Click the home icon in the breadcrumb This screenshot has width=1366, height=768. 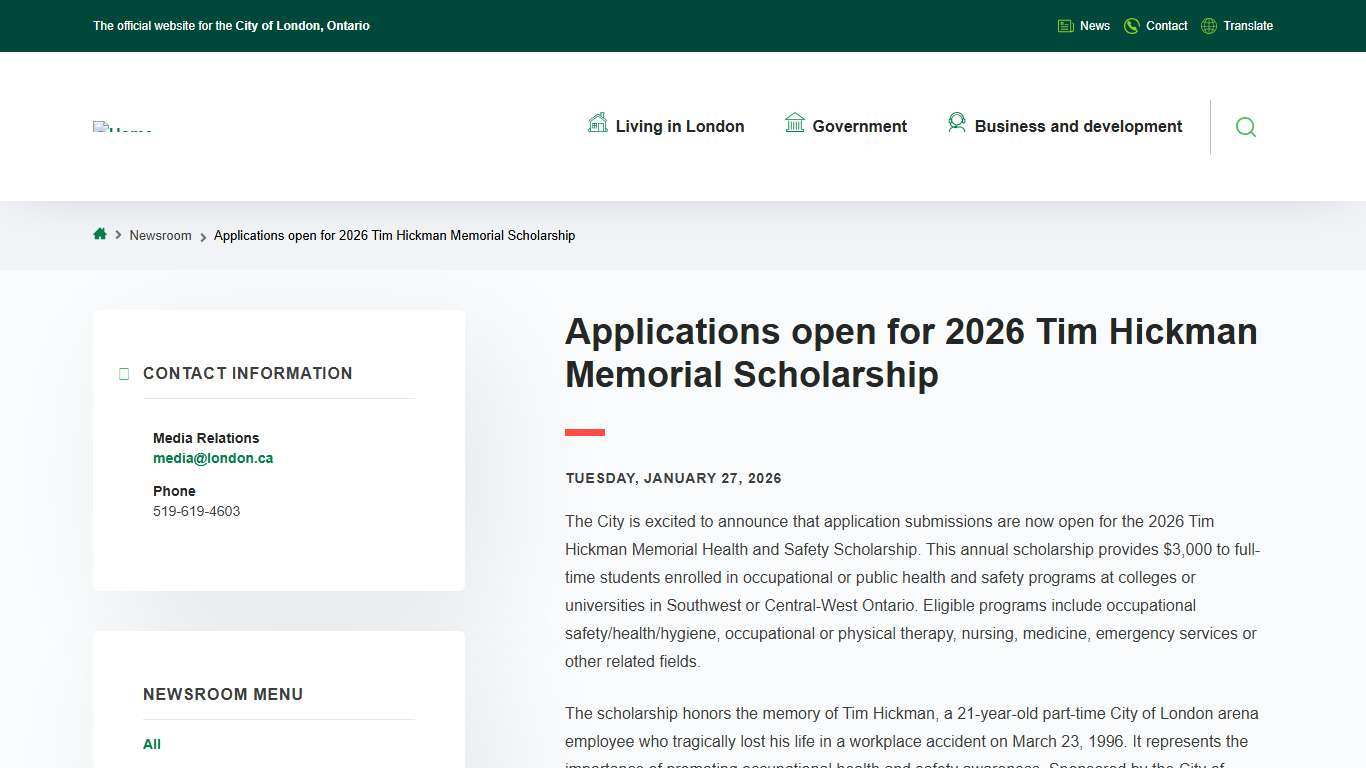100,234
